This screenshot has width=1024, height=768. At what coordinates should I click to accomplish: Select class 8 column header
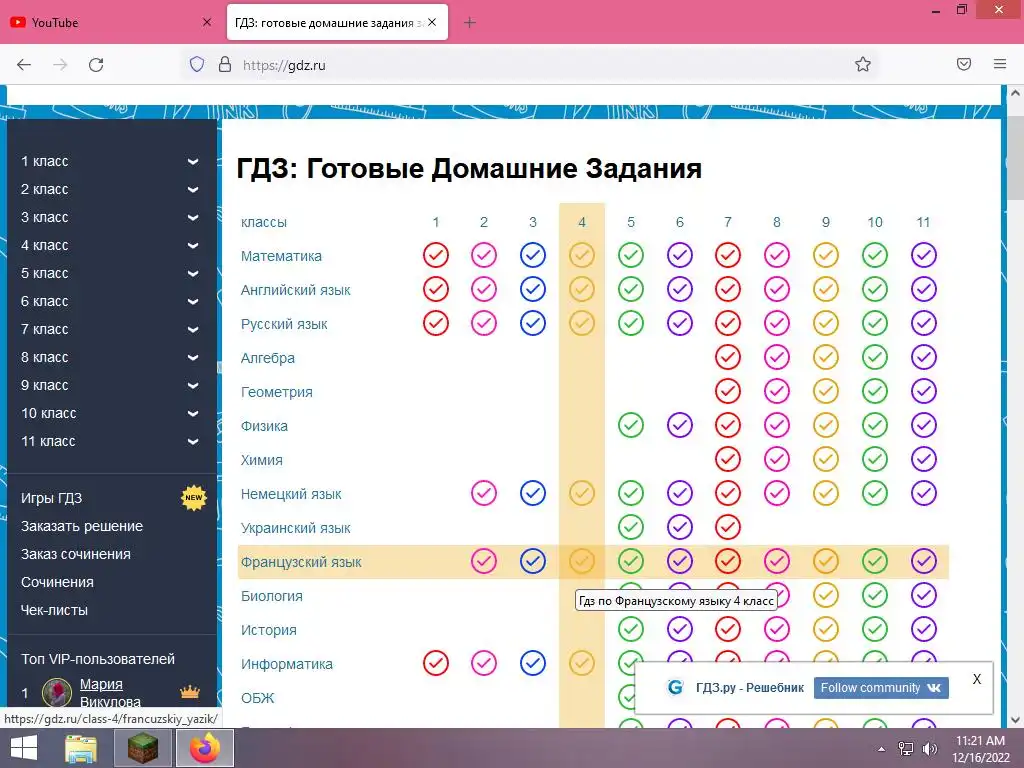coord(776,222)
